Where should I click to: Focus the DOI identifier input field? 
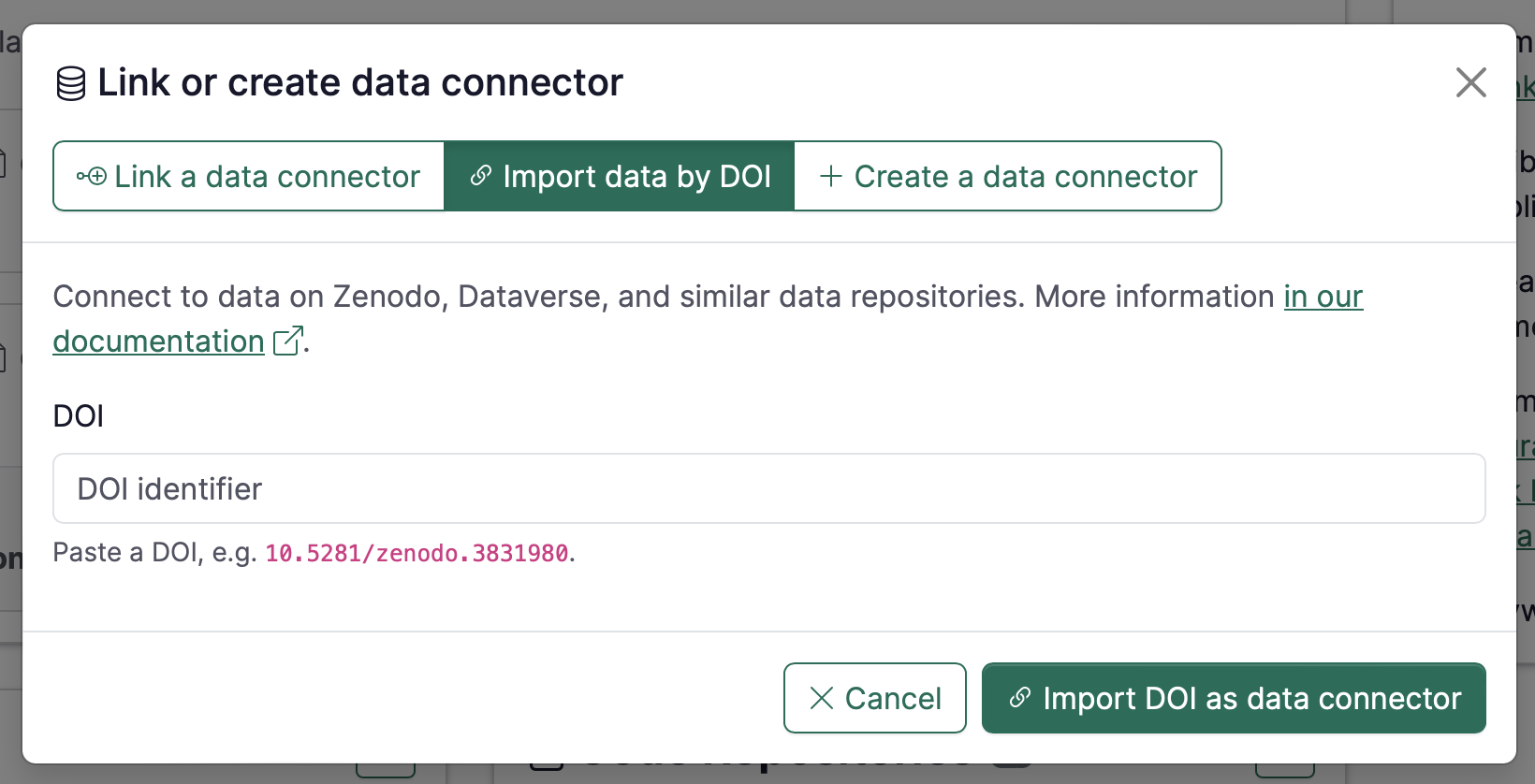[x=768, y=488]
